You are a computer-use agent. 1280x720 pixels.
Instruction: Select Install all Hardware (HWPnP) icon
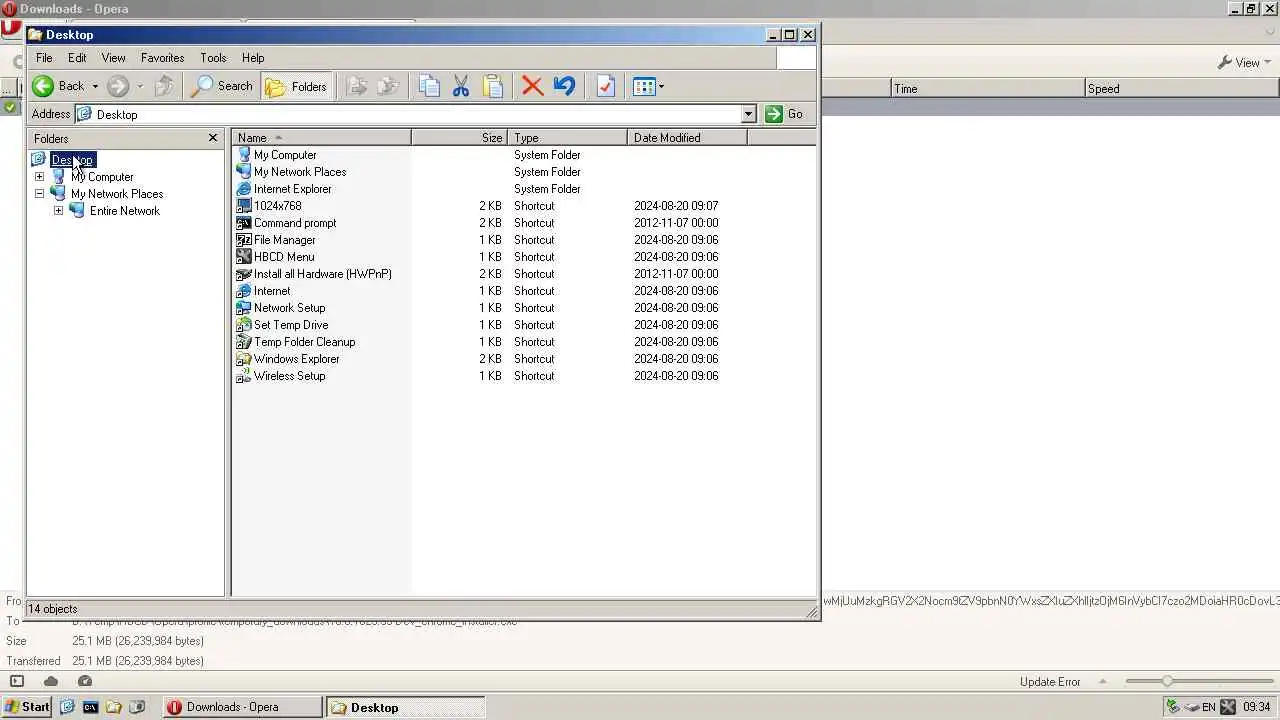[243, 274]
